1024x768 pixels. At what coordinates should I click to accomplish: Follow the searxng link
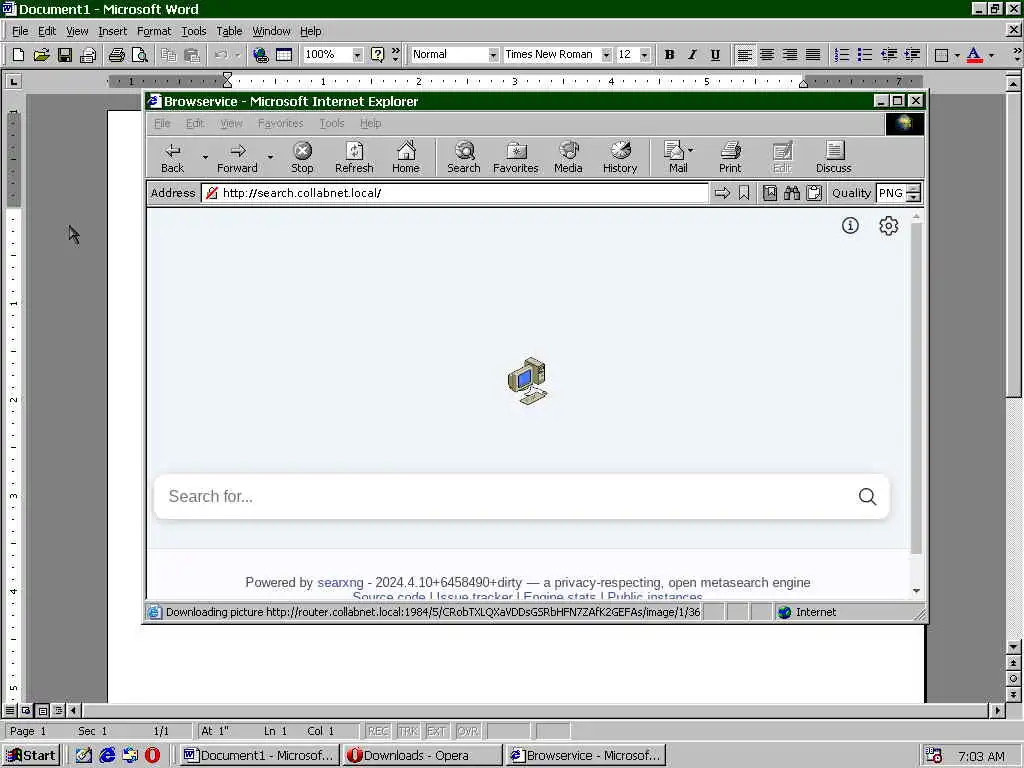click(x=340, y=583)
